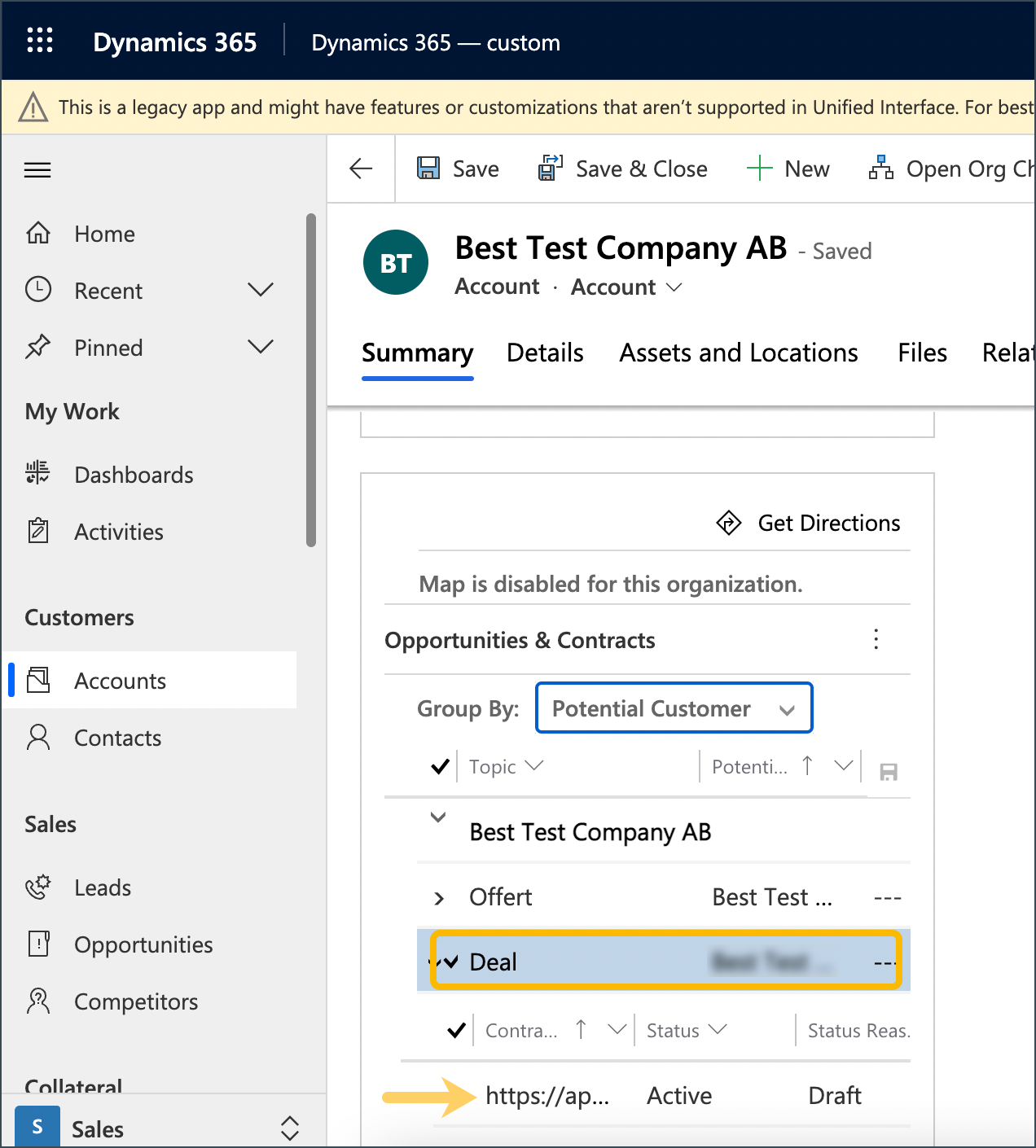This screenshot has width=1036, height=1148.
Task: Click the Open Org Chart hierarchy icon
Action: coord(881,168)
